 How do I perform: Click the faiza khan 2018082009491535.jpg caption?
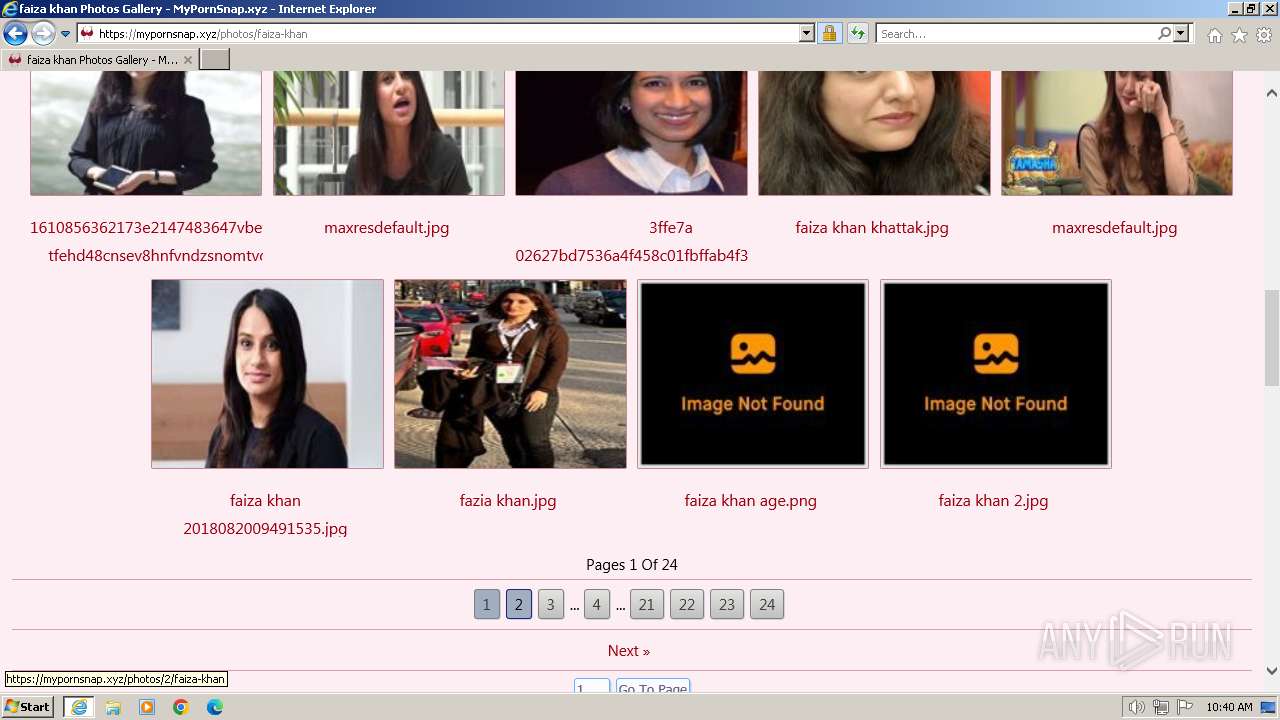pyautogui.click(x=265, y=514)
